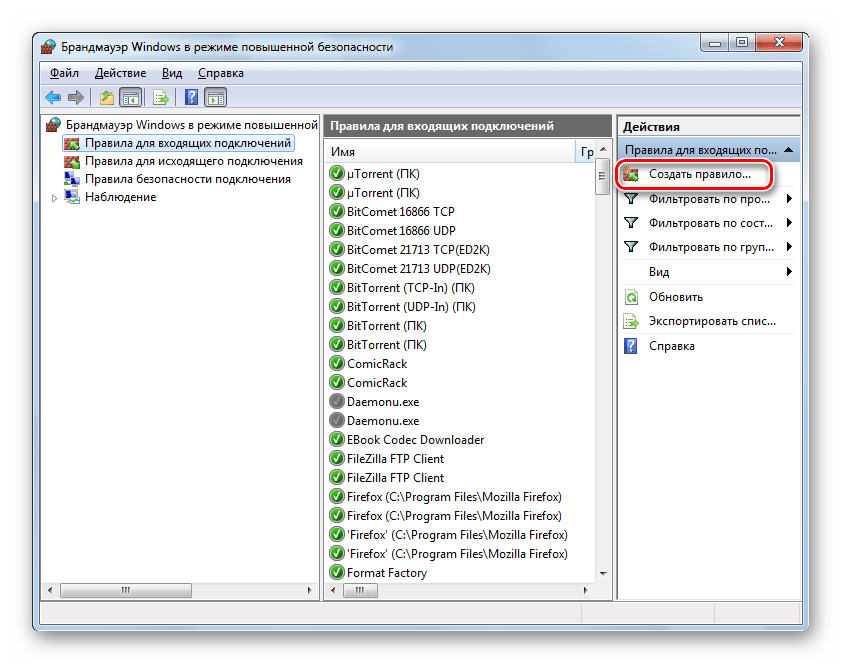The height and width of the screenshot is (664, 842).
Task: Sort by the Имя column header
Action: (451, 152)
